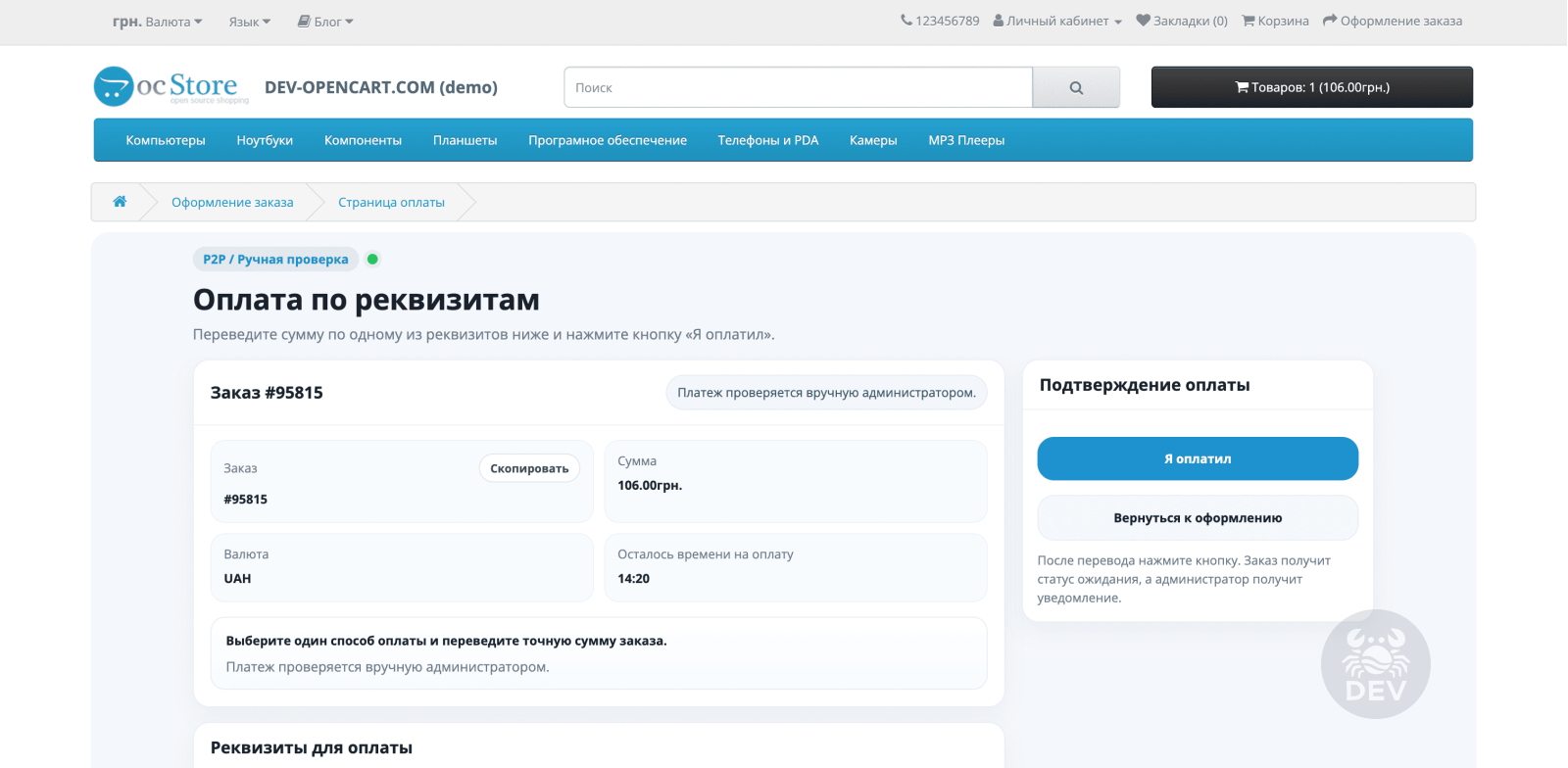Click the phone icon beside 123456789
Image resolution: width=1568 pixels, height=768 pixels.
tap(906, 21)
